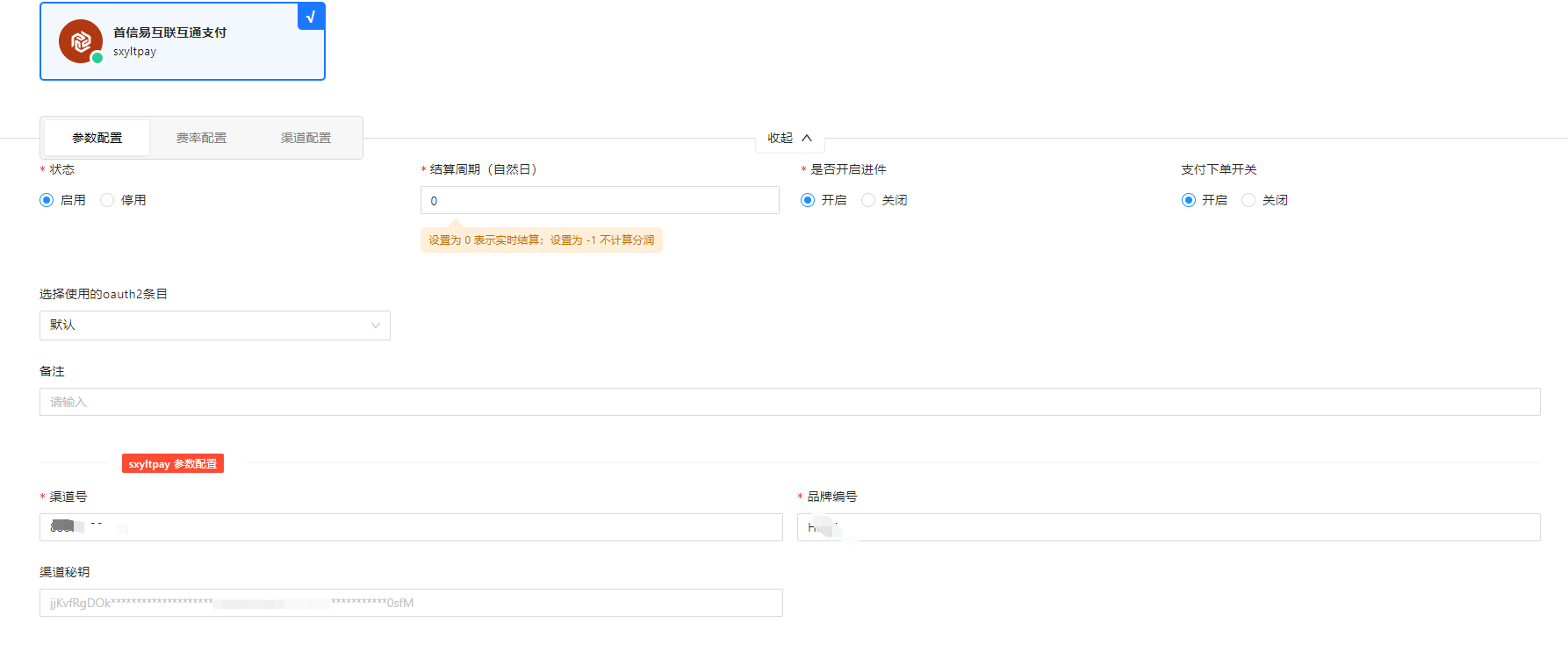Choose 开启 for 是否开启进件
1568x658 pixels.
(808, 200)
